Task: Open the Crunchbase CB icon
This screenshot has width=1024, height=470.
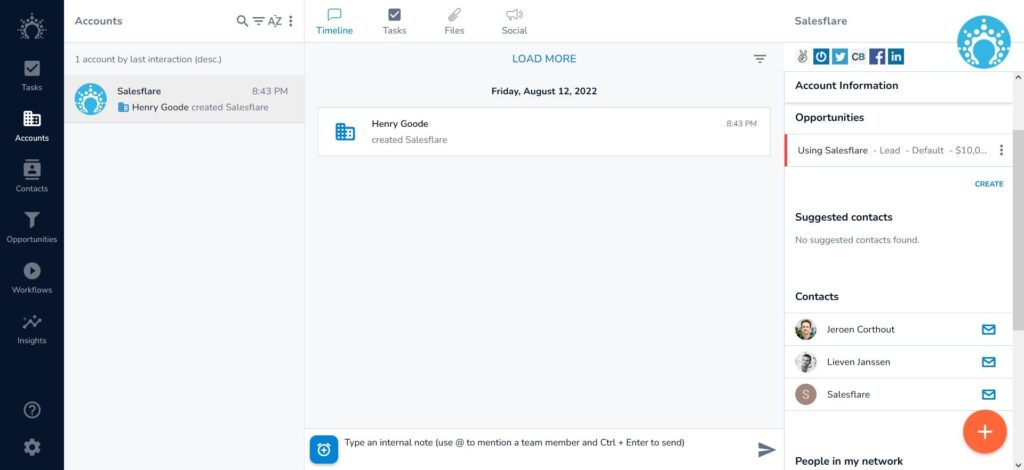Action: point(858,57)
